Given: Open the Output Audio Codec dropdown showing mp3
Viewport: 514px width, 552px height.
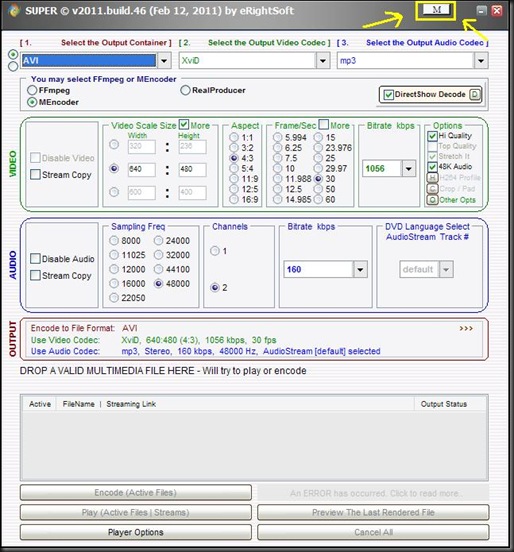Looking at the screenshot, I should 481,61.
